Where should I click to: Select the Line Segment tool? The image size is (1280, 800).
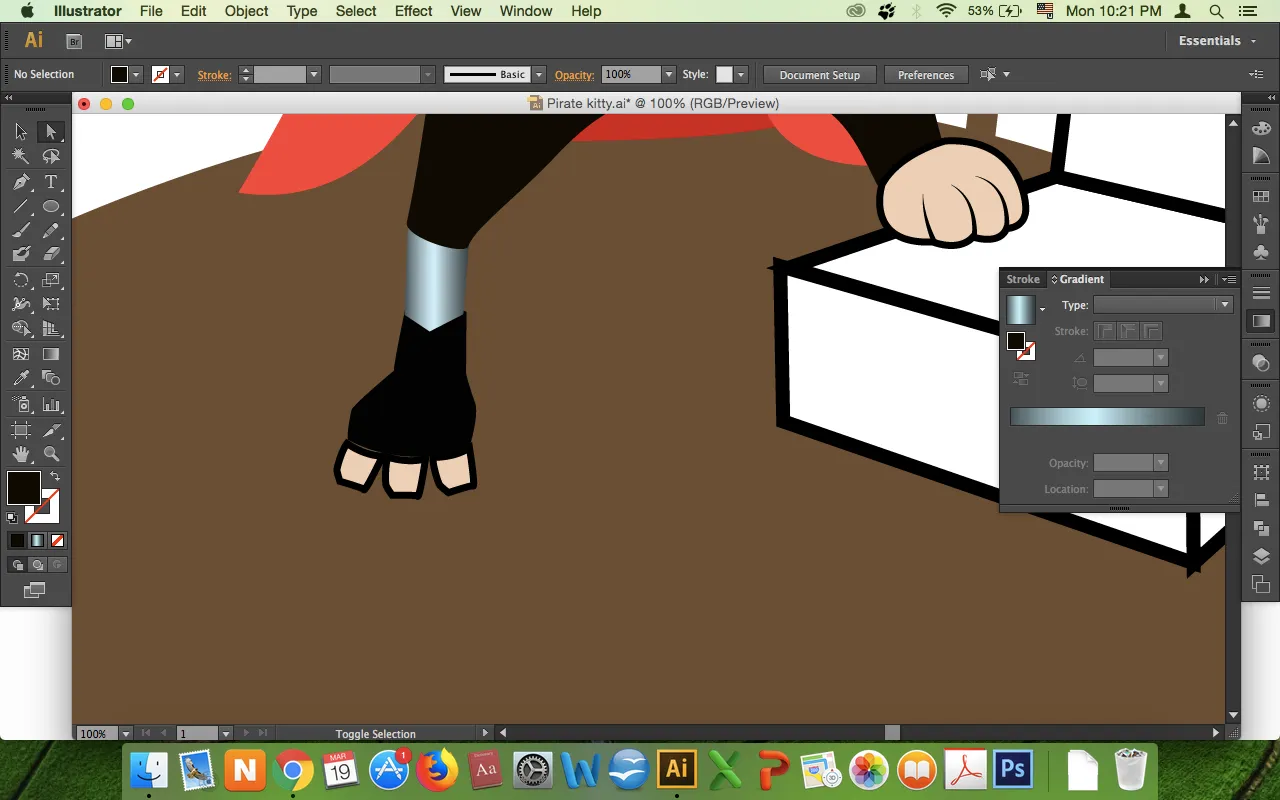coord(21,207)
